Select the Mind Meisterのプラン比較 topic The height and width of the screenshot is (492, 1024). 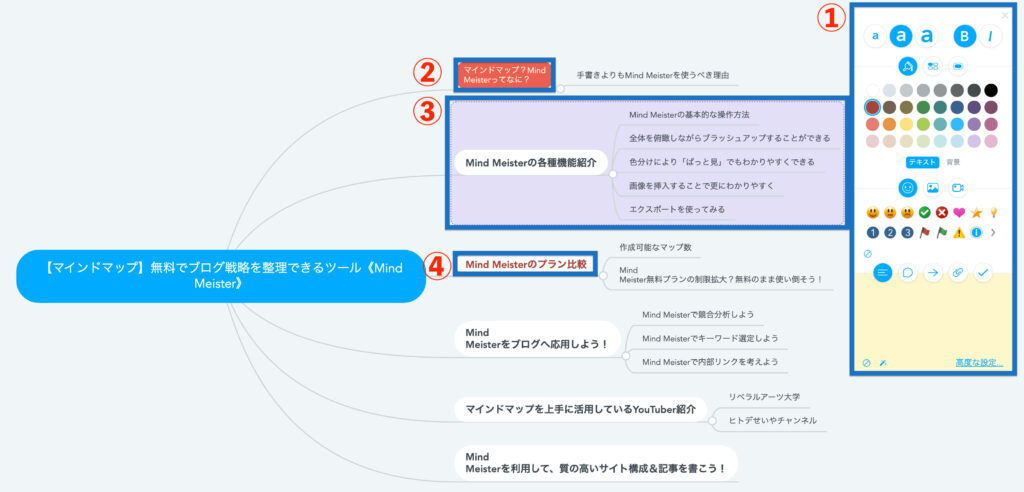coord(526,265)
